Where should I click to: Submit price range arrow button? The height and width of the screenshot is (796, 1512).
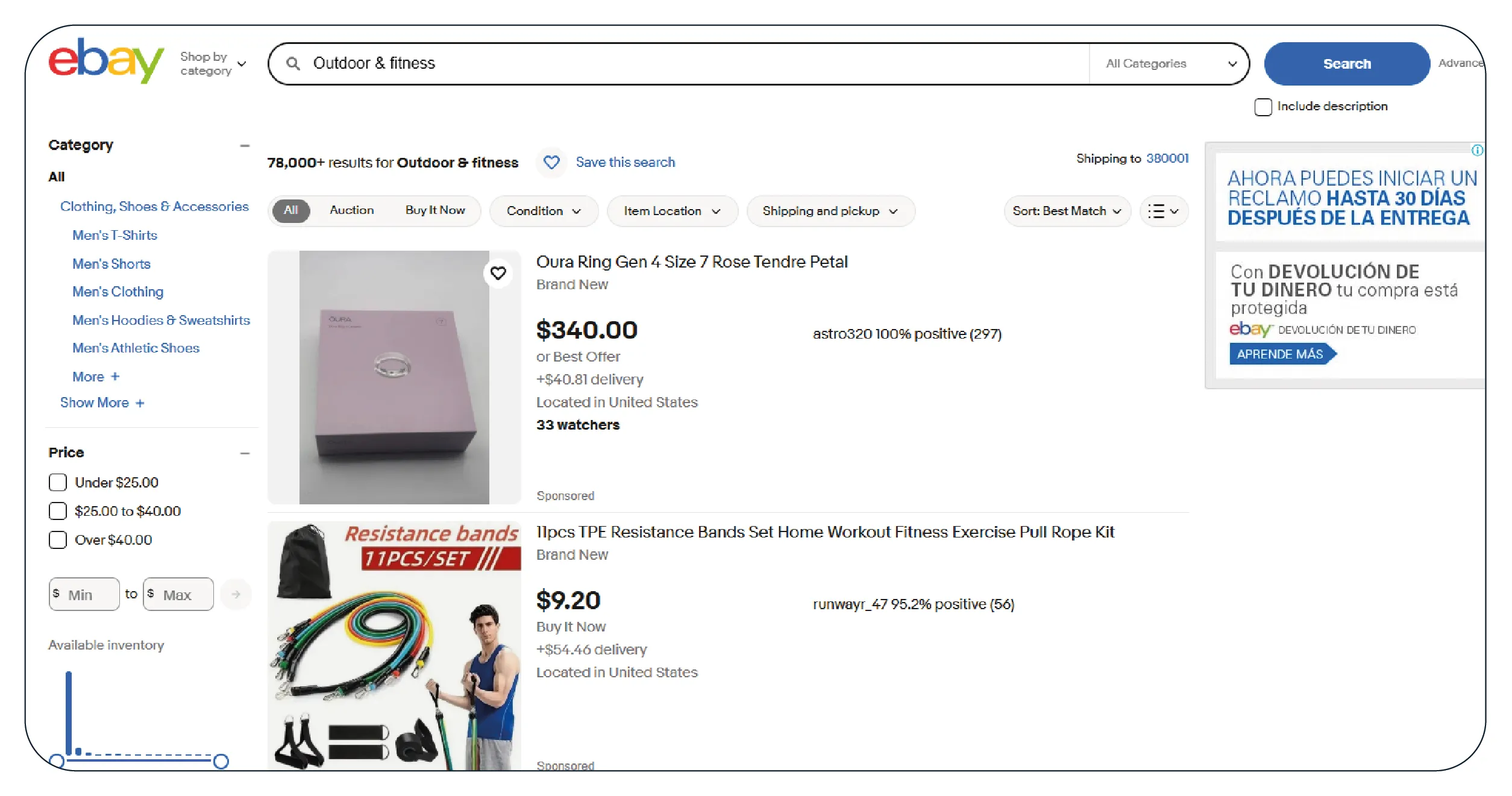pyautogui.click(x=236, y=595)
